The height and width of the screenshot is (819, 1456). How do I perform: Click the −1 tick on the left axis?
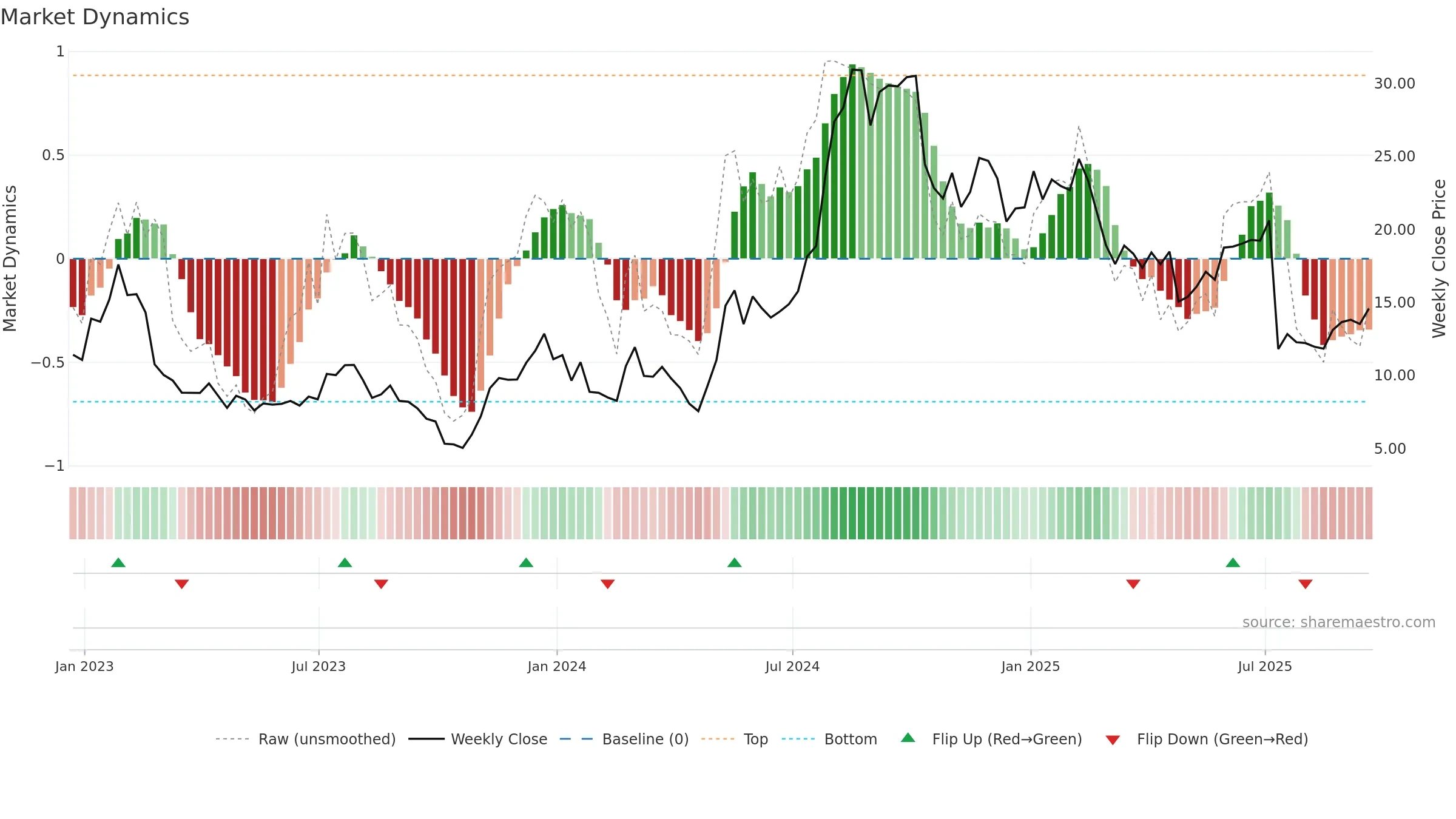pyautogui.click(x=55, y=466)
